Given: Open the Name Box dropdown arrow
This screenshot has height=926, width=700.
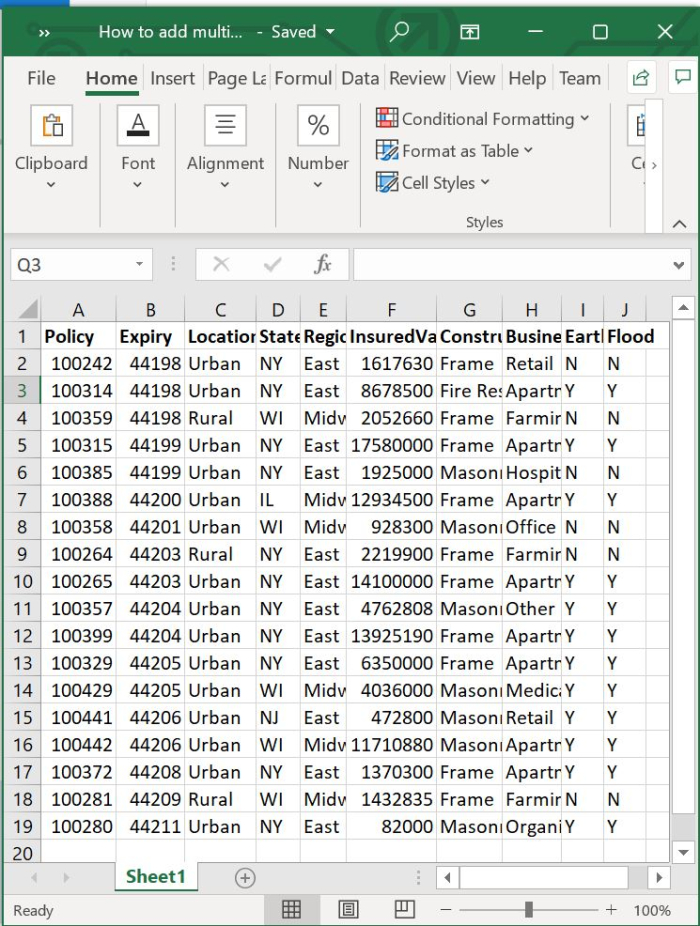Looking at the screenshot, I should 139,264.
